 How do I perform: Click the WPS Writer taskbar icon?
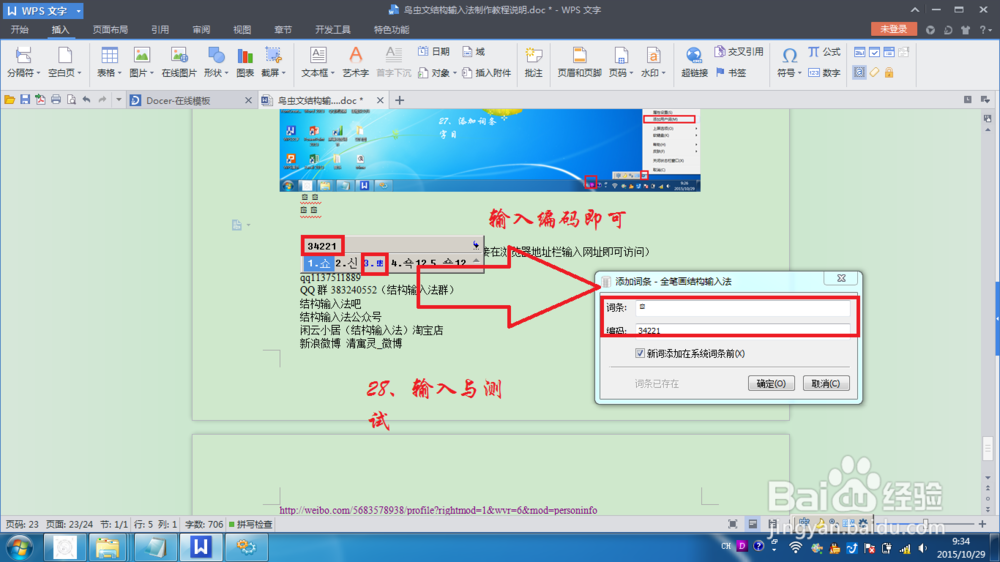coord(200,547)
